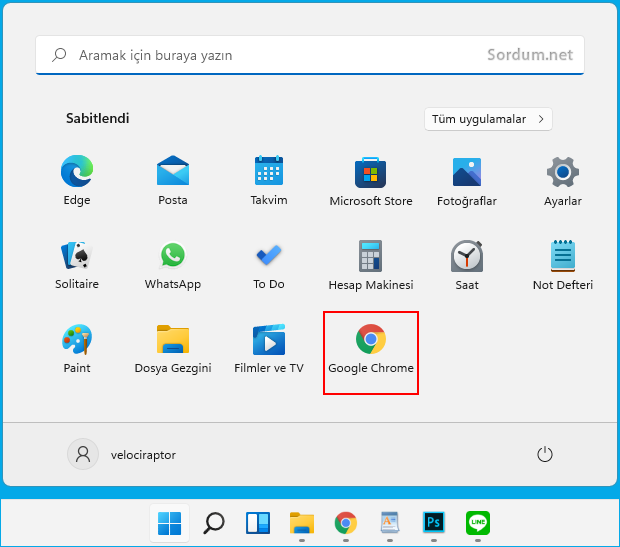The image size is (620, 547).
Task: Click the magnifier icon in search box
Action: click(59, 55)
